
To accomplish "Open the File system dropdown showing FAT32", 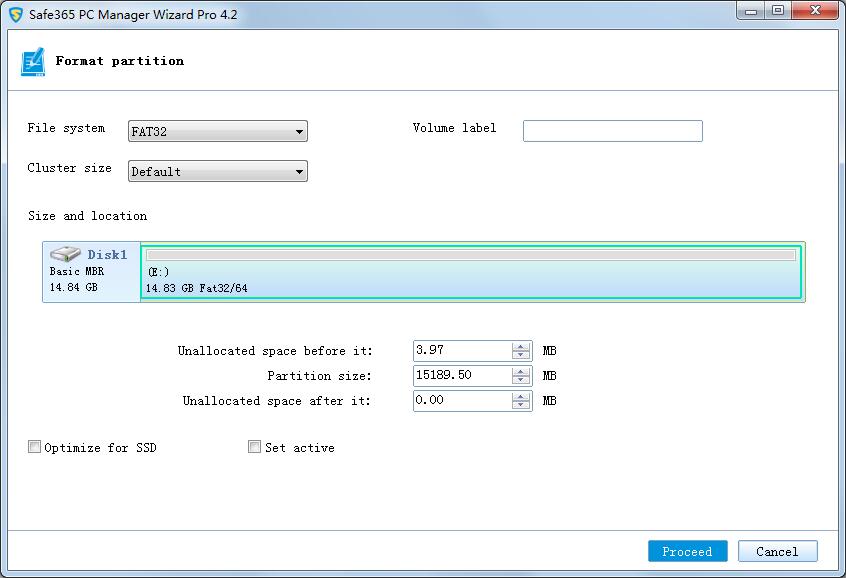I will coord(218,132).
